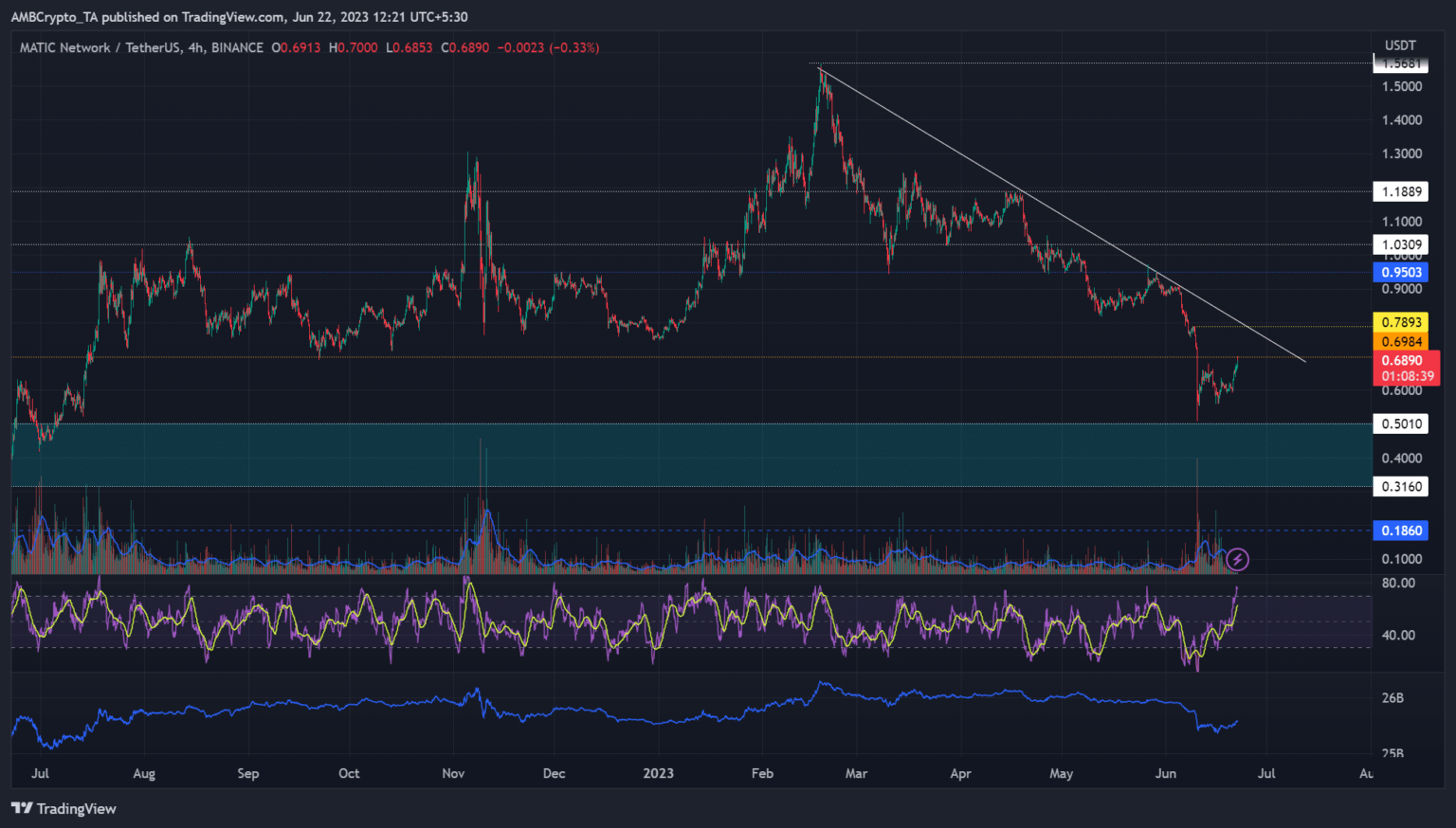Select the 1.0309 price level label

coord(1401,244)
